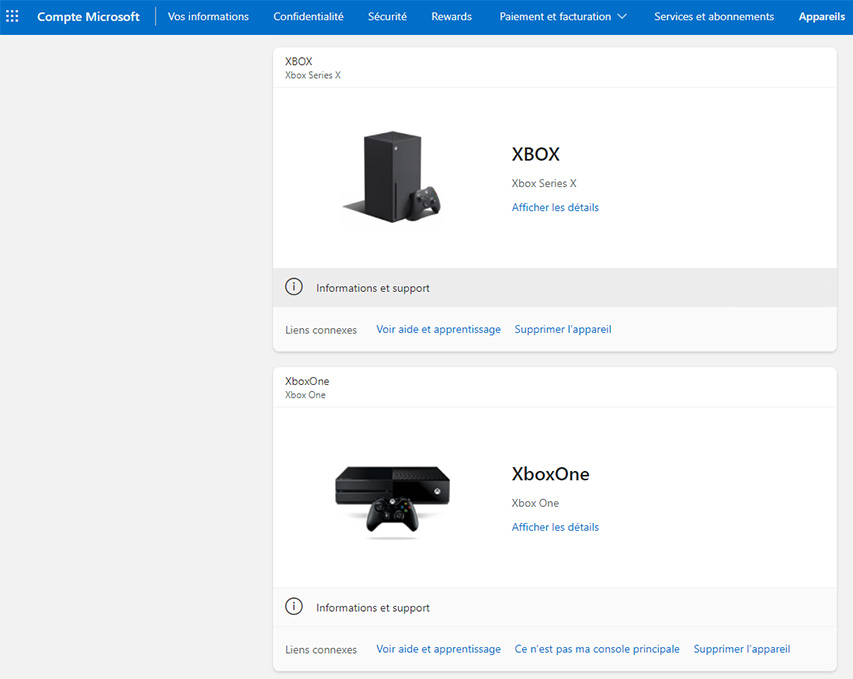Click the Xbox One console image

pyautogui.click(x=392, y=498)
